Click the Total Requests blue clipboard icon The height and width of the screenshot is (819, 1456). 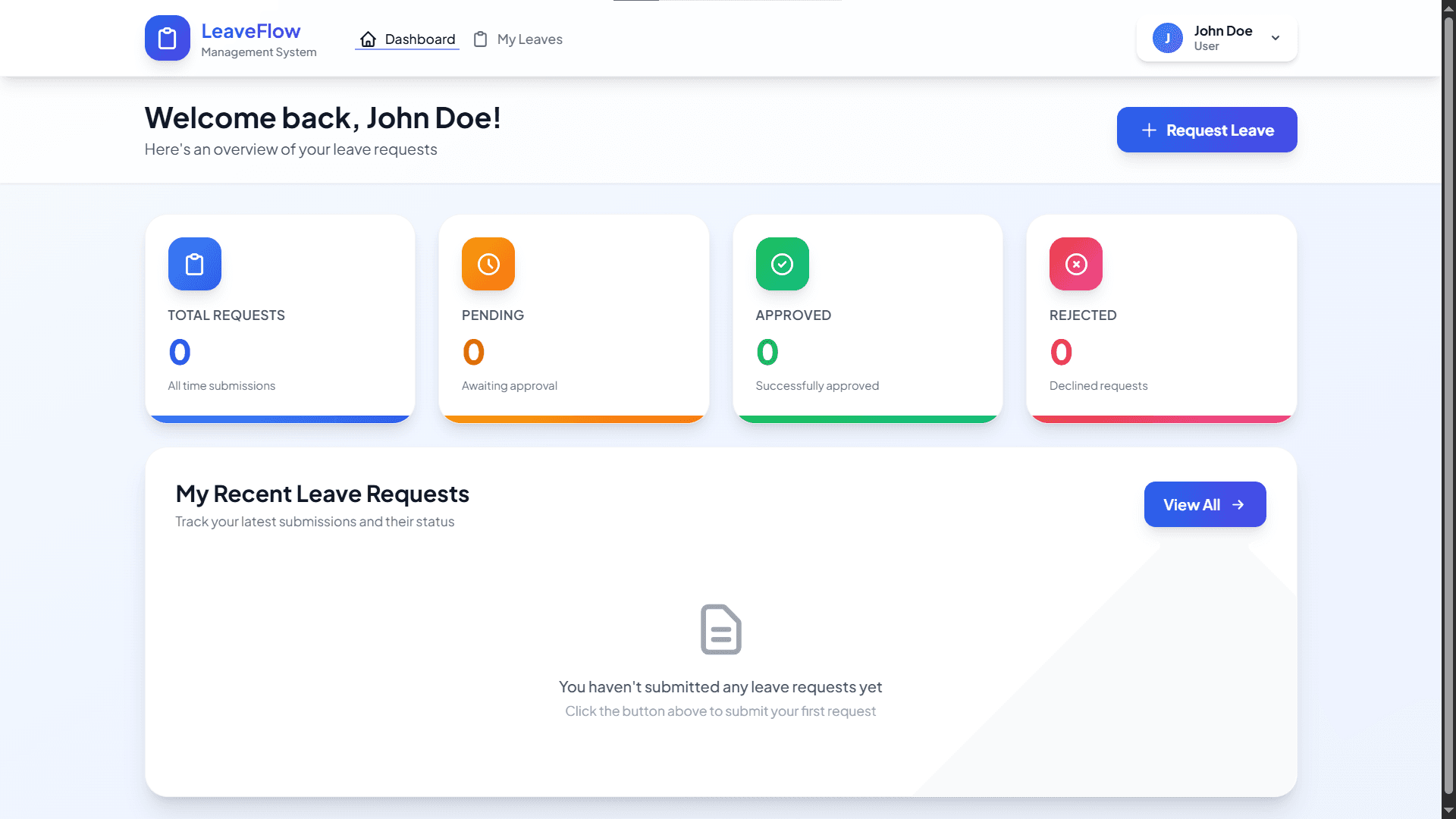click(x=195, y=264)
